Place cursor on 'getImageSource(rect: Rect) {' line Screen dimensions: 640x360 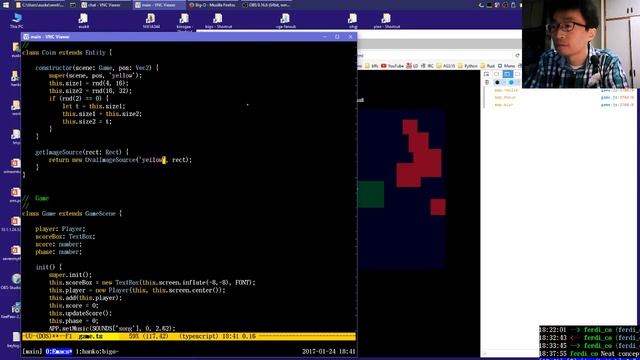click(x=82, y=152)
